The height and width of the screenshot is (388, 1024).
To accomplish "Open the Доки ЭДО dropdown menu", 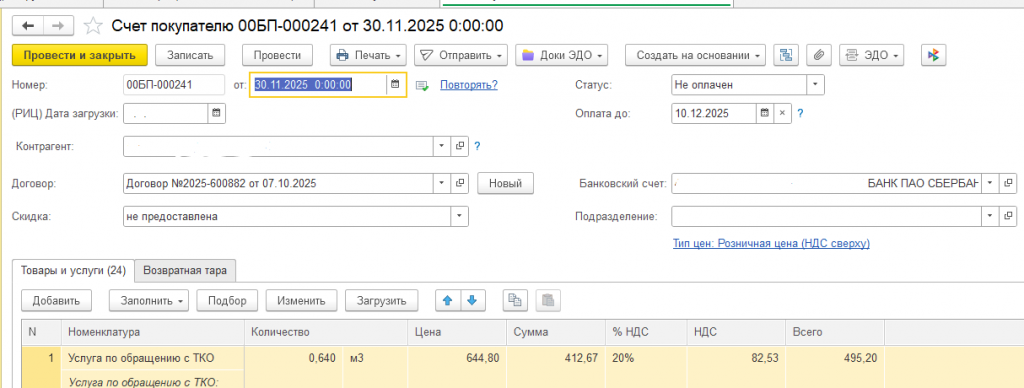I will [561, 55].
